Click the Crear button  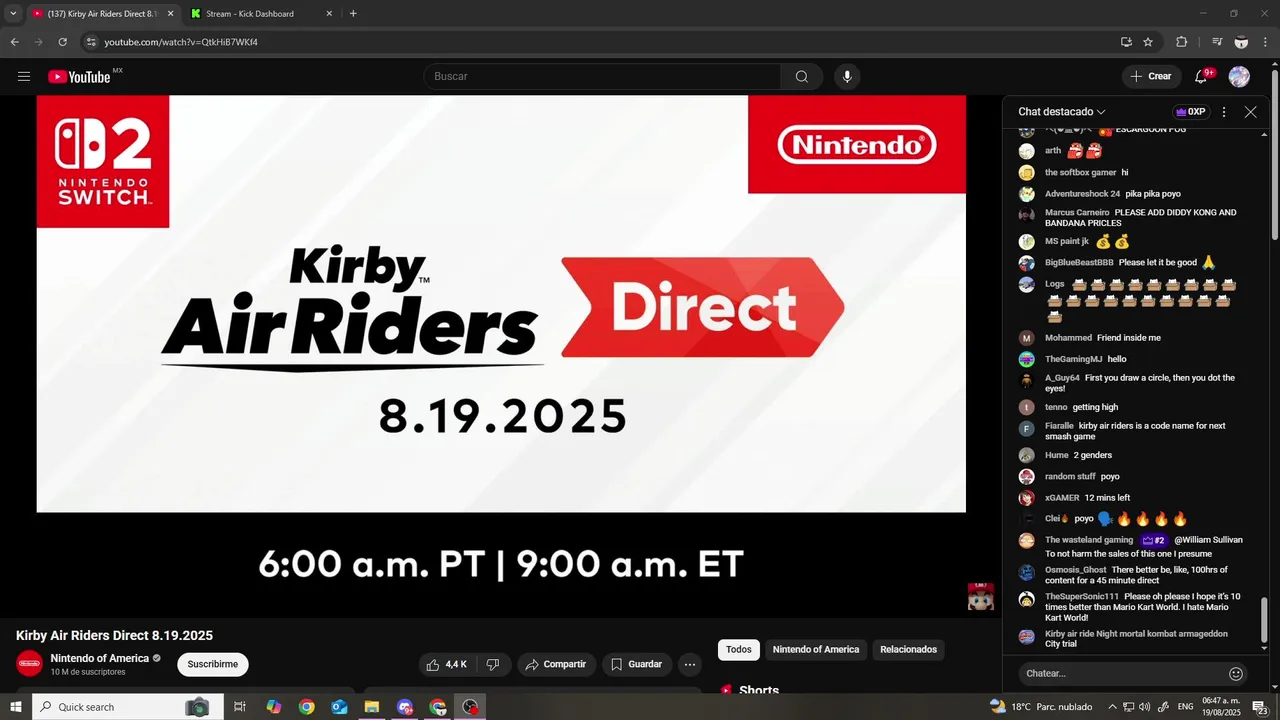[1150, 76]
